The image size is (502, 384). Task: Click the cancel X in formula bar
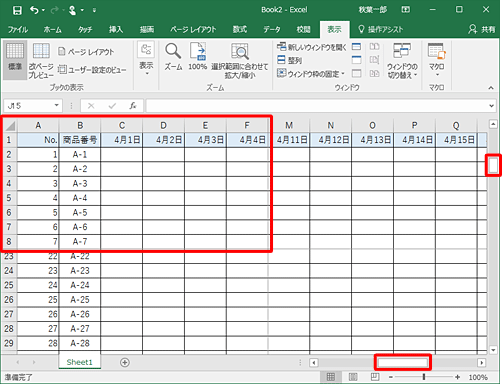91,106
